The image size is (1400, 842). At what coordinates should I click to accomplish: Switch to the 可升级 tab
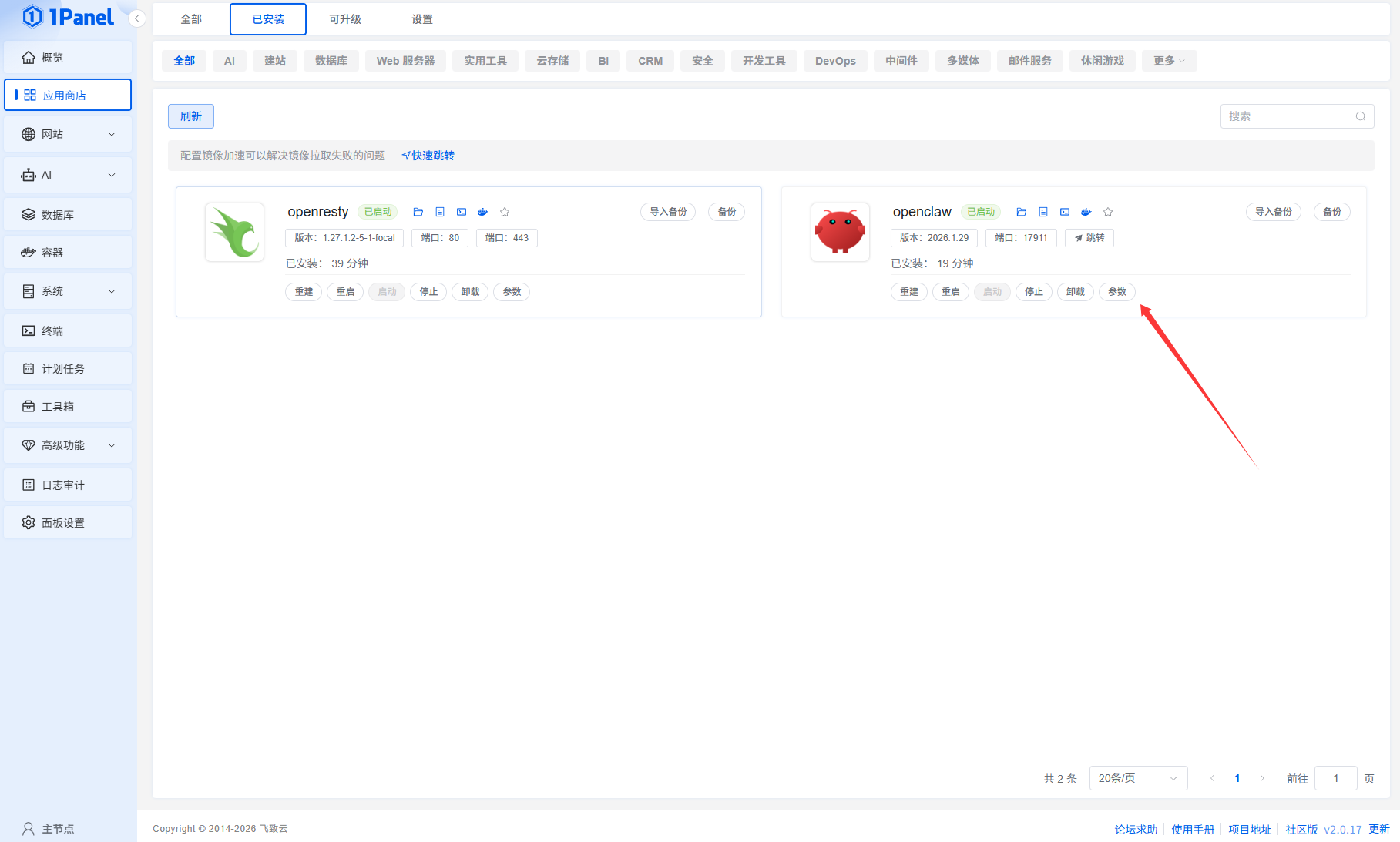[x=344, y=19]
